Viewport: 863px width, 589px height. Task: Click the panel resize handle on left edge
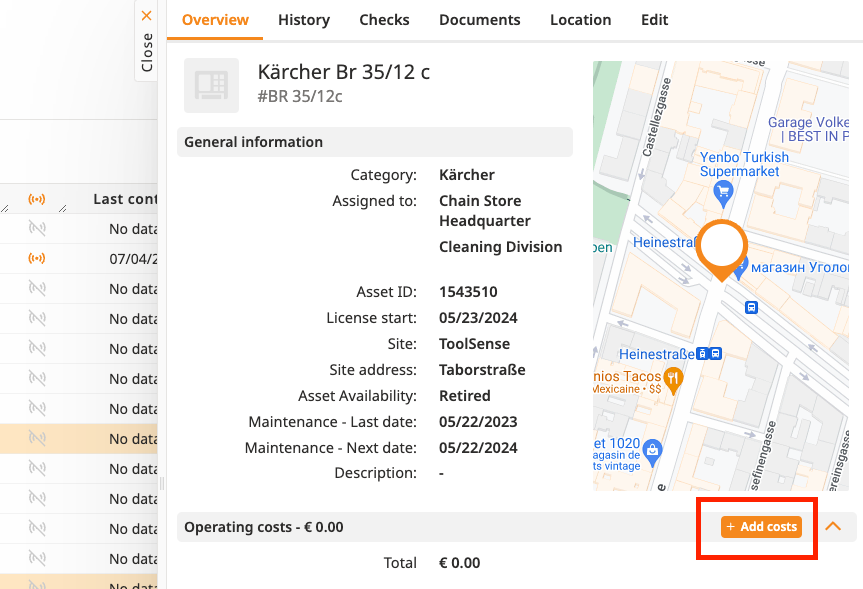click(162, 483)
